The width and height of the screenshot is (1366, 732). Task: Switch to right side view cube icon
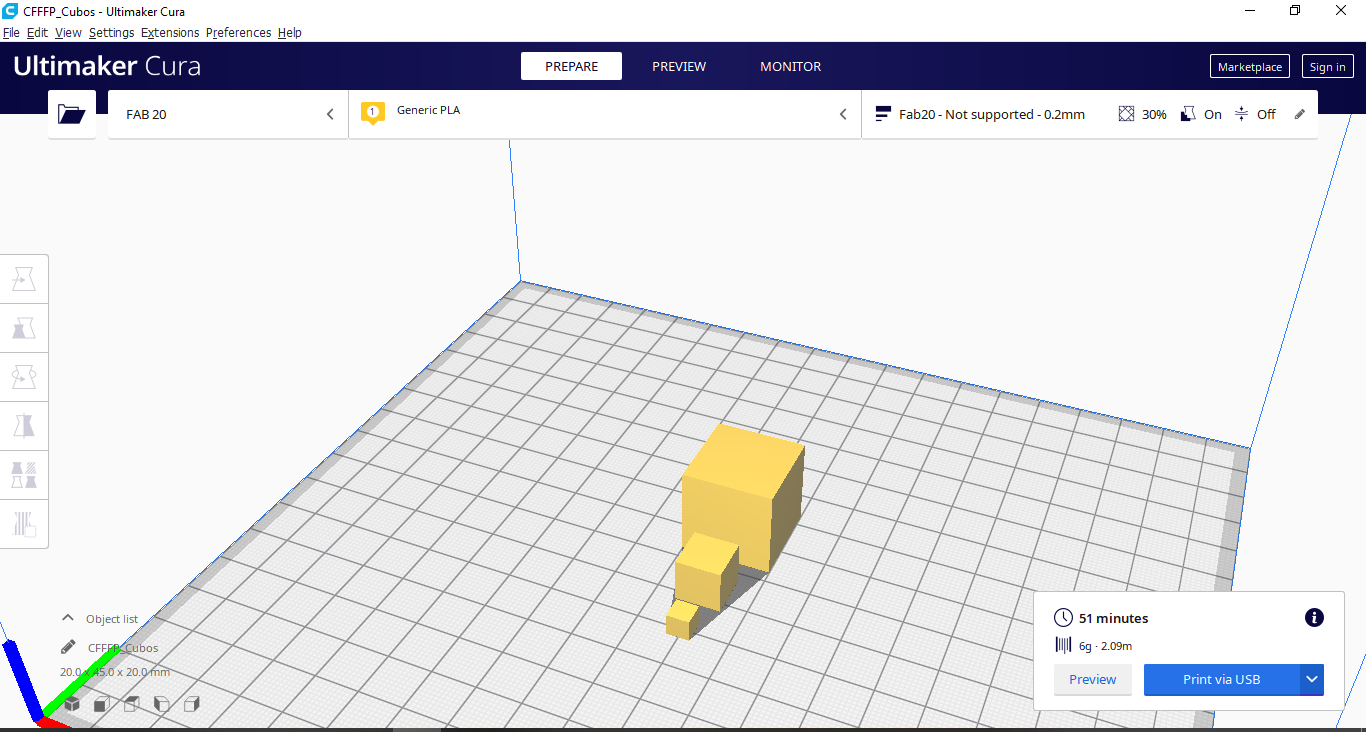click(x=191, y=704)
